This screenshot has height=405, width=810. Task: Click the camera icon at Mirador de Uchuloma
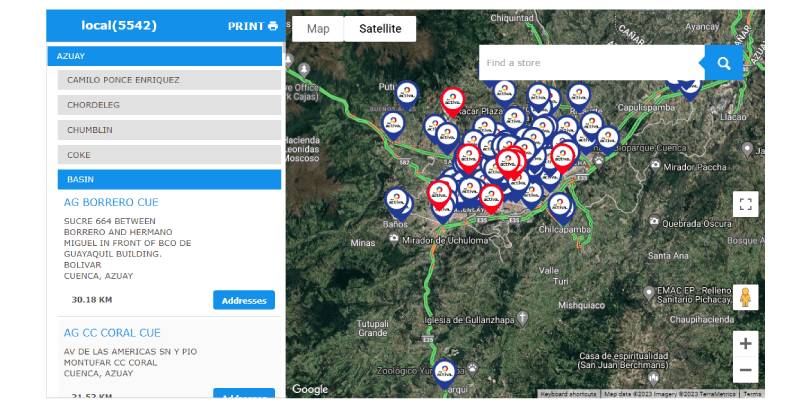(x=394, y=238)
